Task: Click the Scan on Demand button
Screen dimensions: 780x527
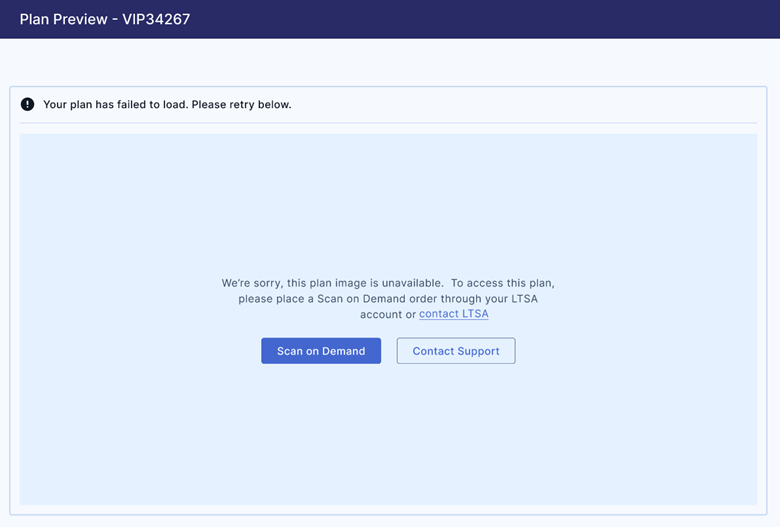Action: coord(320,351)
